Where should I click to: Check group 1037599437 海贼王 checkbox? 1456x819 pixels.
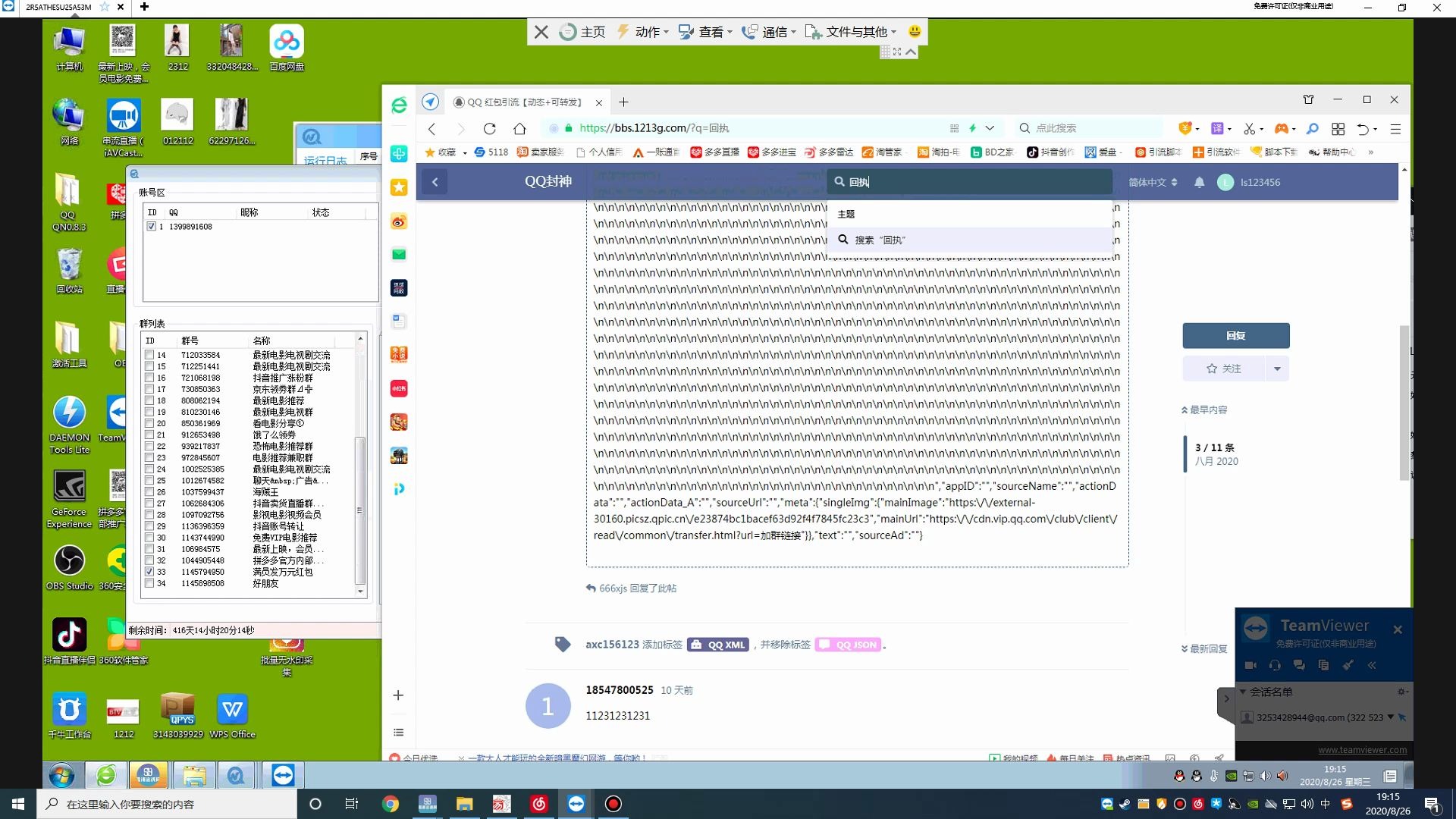click(149, 491)
